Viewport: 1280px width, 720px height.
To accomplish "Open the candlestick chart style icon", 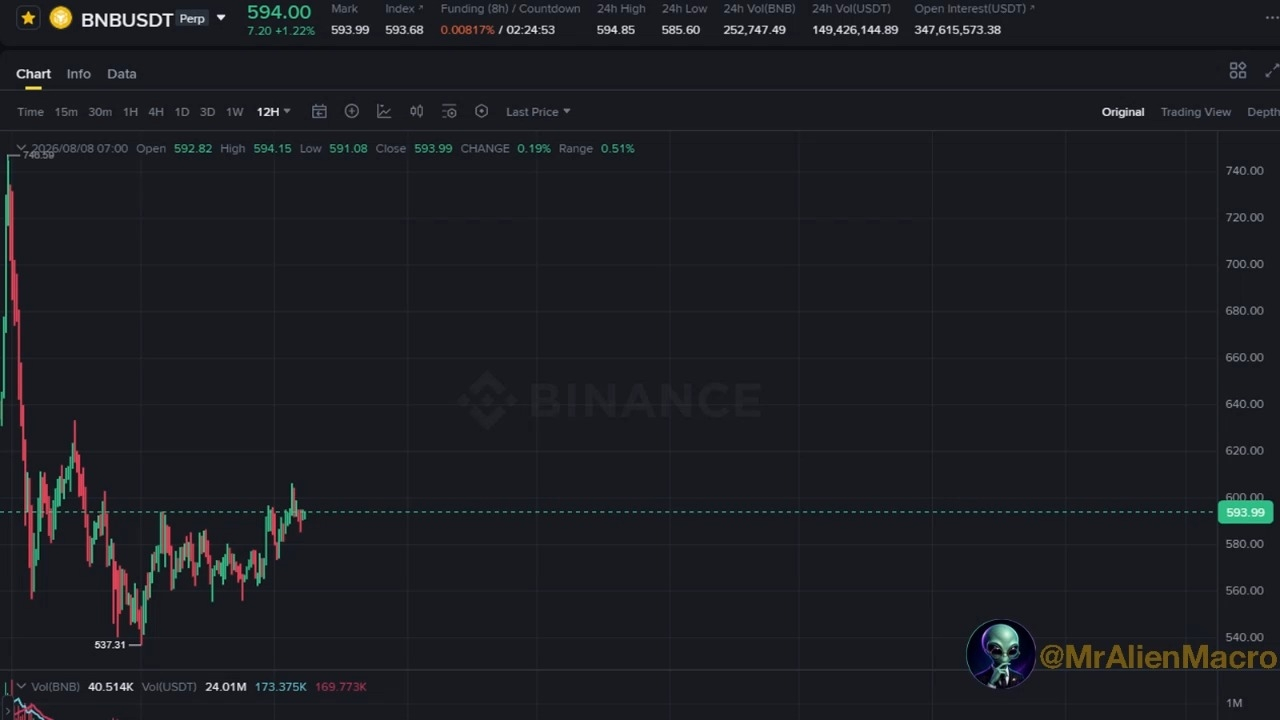I will tap(416, 112).
